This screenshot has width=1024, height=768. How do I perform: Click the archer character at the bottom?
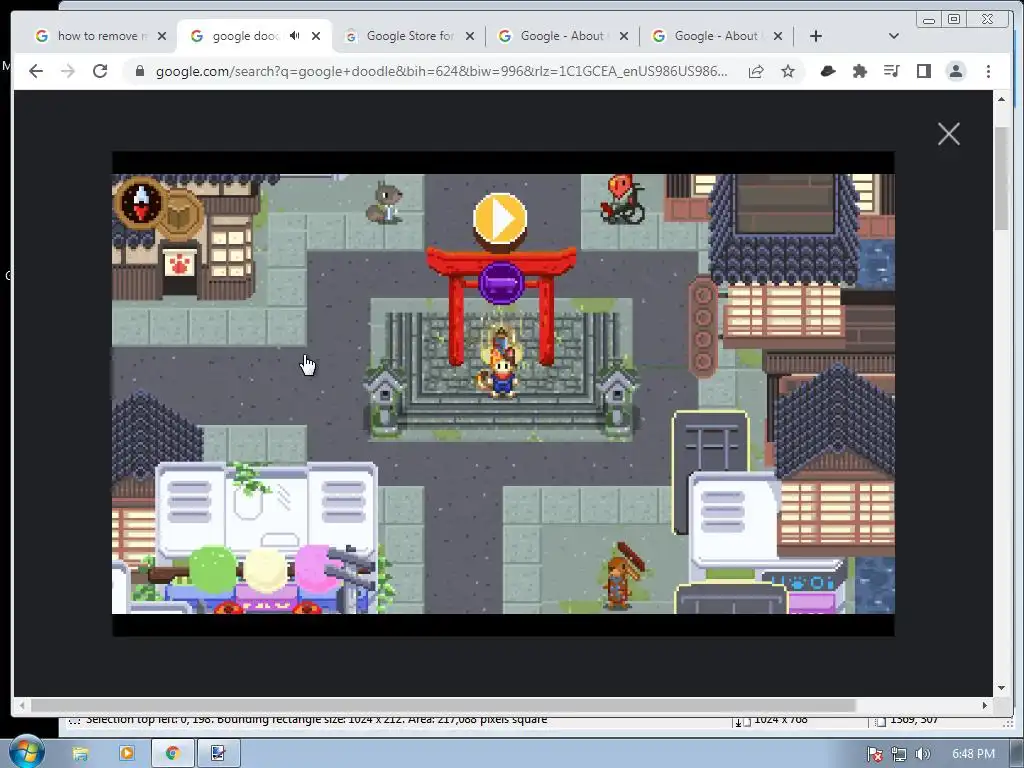622,576
